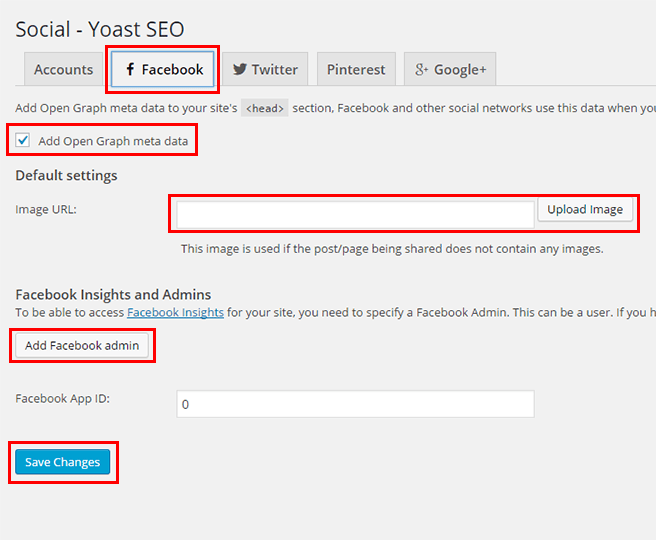656x540 pixels.
Task: Open the Accounts tab
Action: pos(64,69)
